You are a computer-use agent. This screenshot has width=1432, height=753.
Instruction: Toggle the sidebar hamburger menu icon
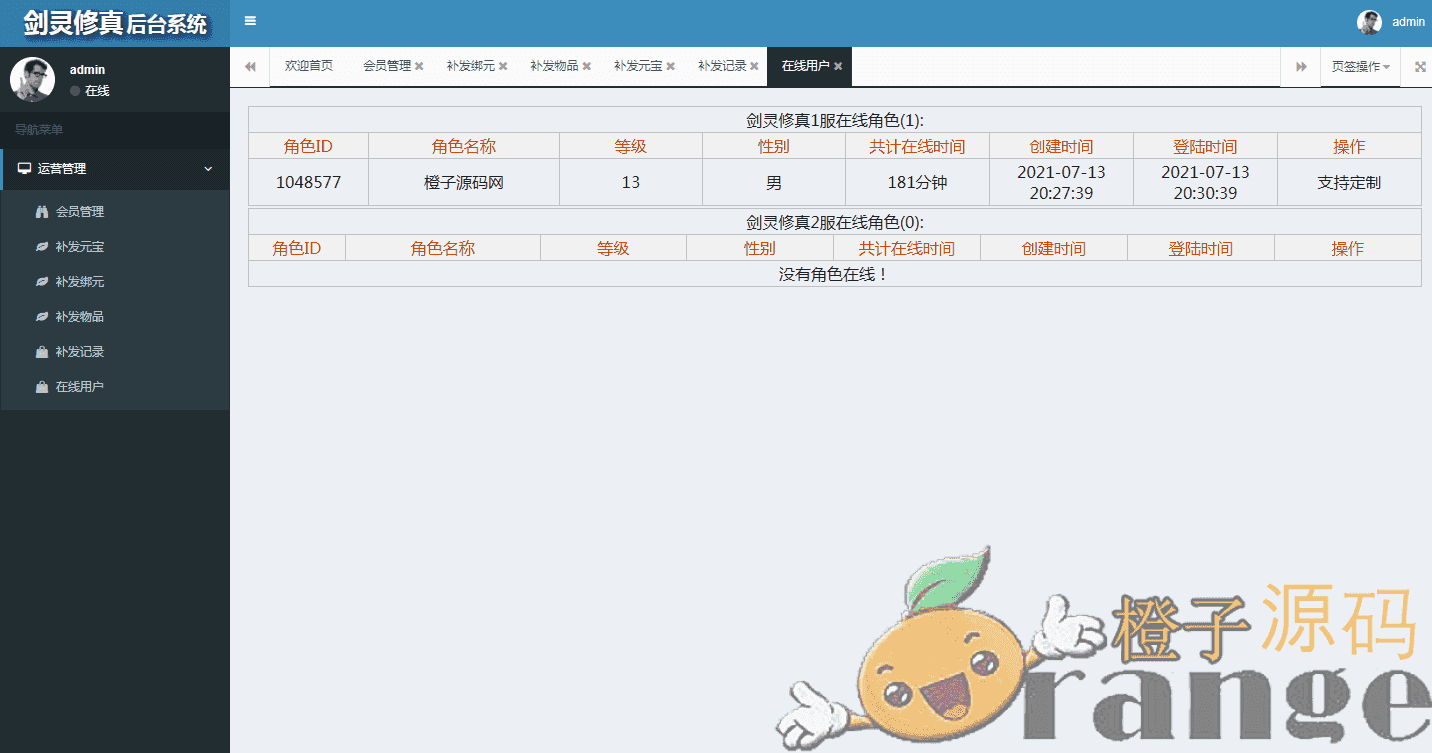click(250, 21)
